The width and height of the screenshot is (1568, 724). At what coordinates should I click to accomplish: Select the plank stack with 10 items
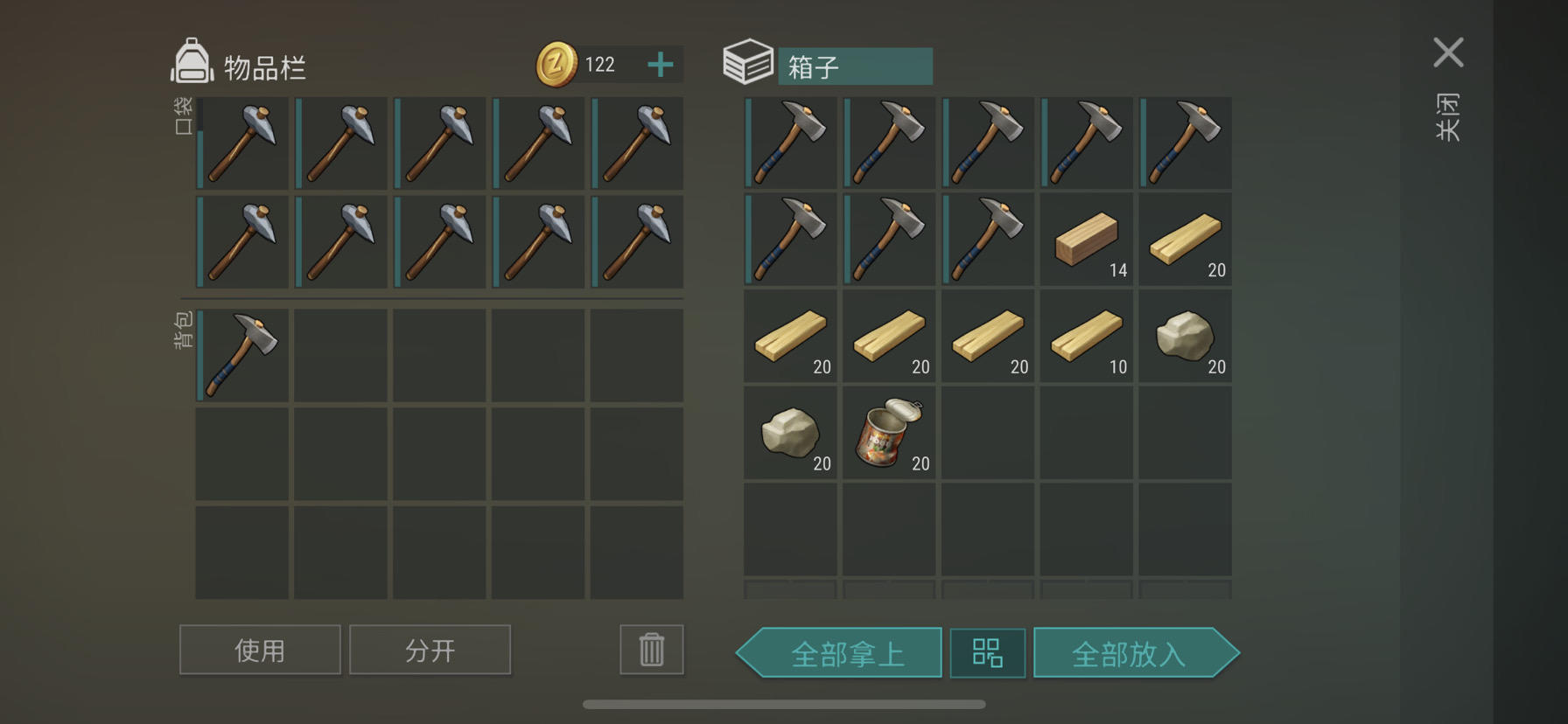coord(1086,336)
